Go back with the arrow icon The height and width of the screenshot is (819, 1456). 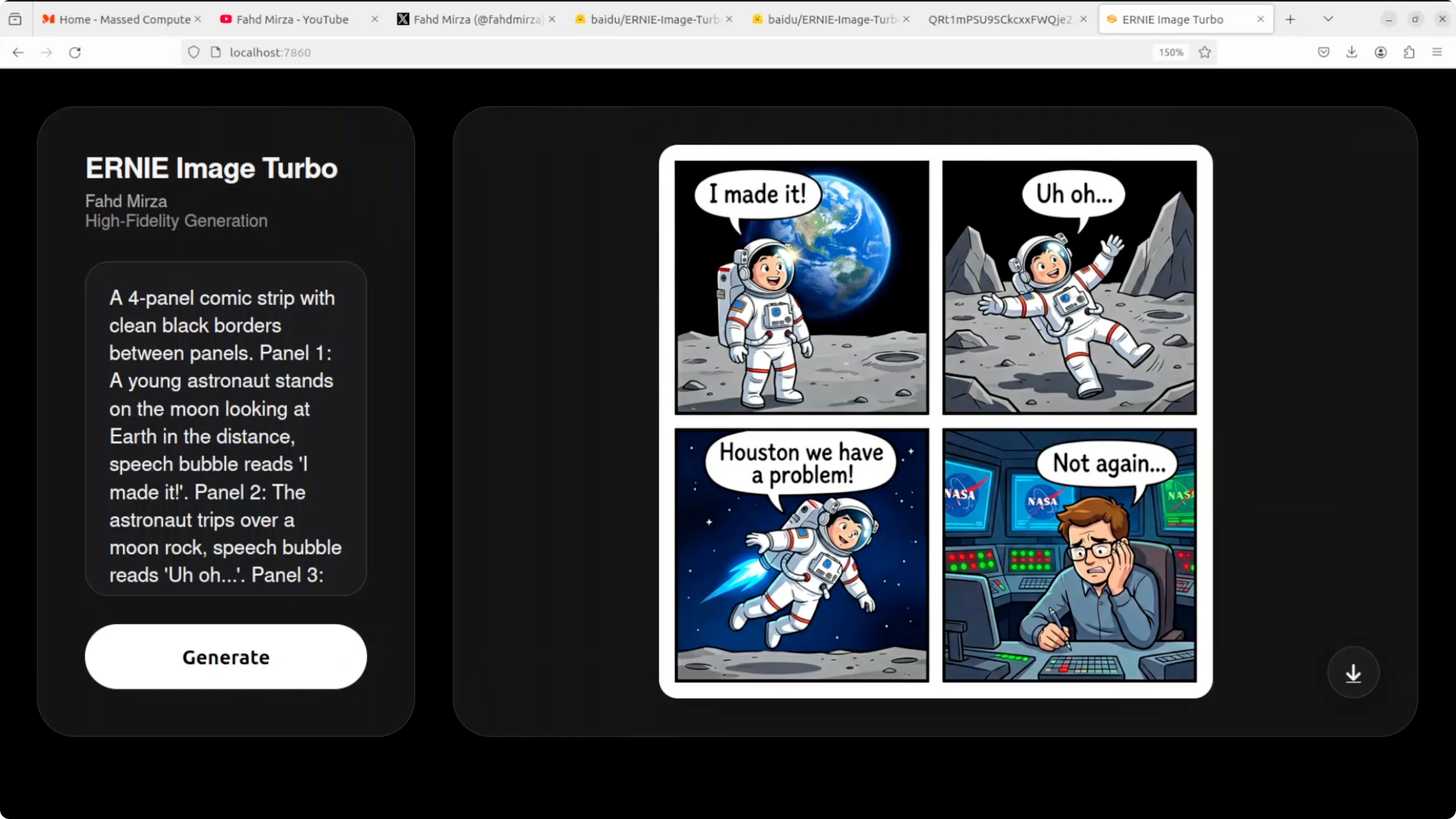pyautogui.click(x=18, y=53)
